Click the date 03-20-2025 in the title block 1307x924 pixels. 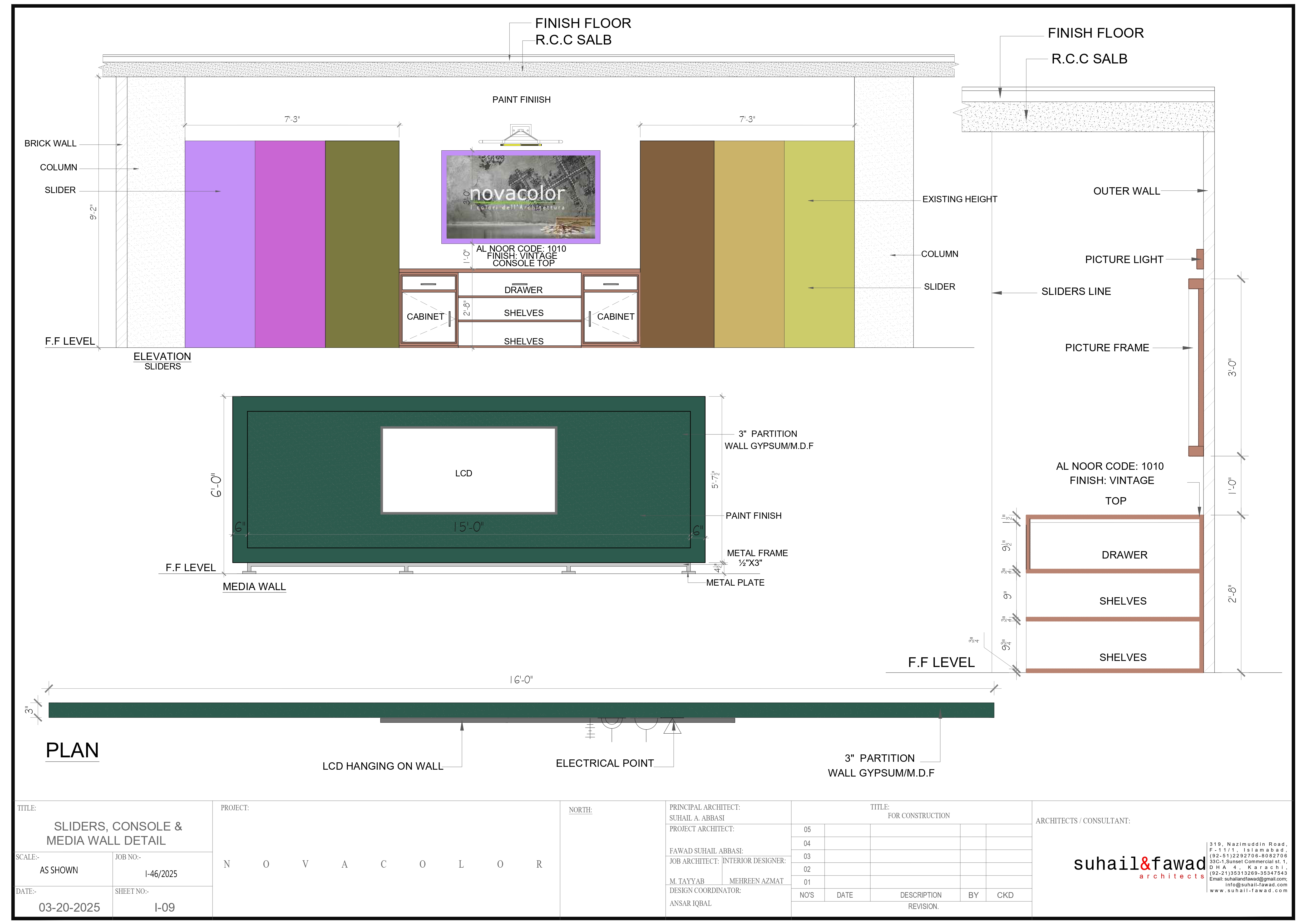coord(70,907)
